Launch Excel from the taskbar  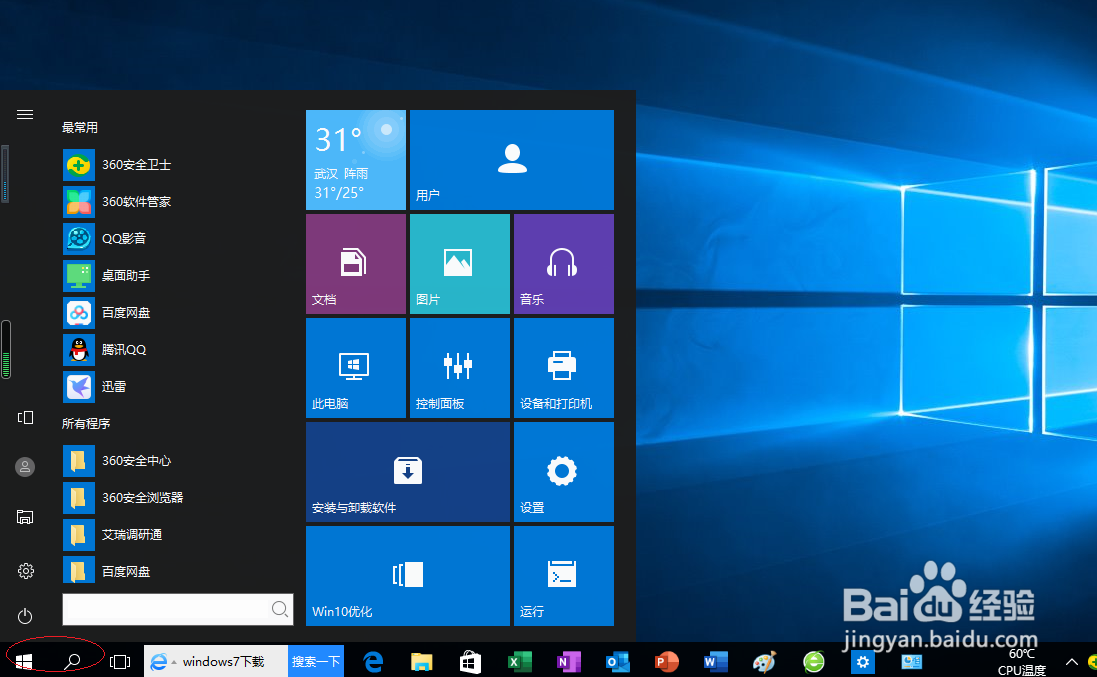(x=519, y=661)
